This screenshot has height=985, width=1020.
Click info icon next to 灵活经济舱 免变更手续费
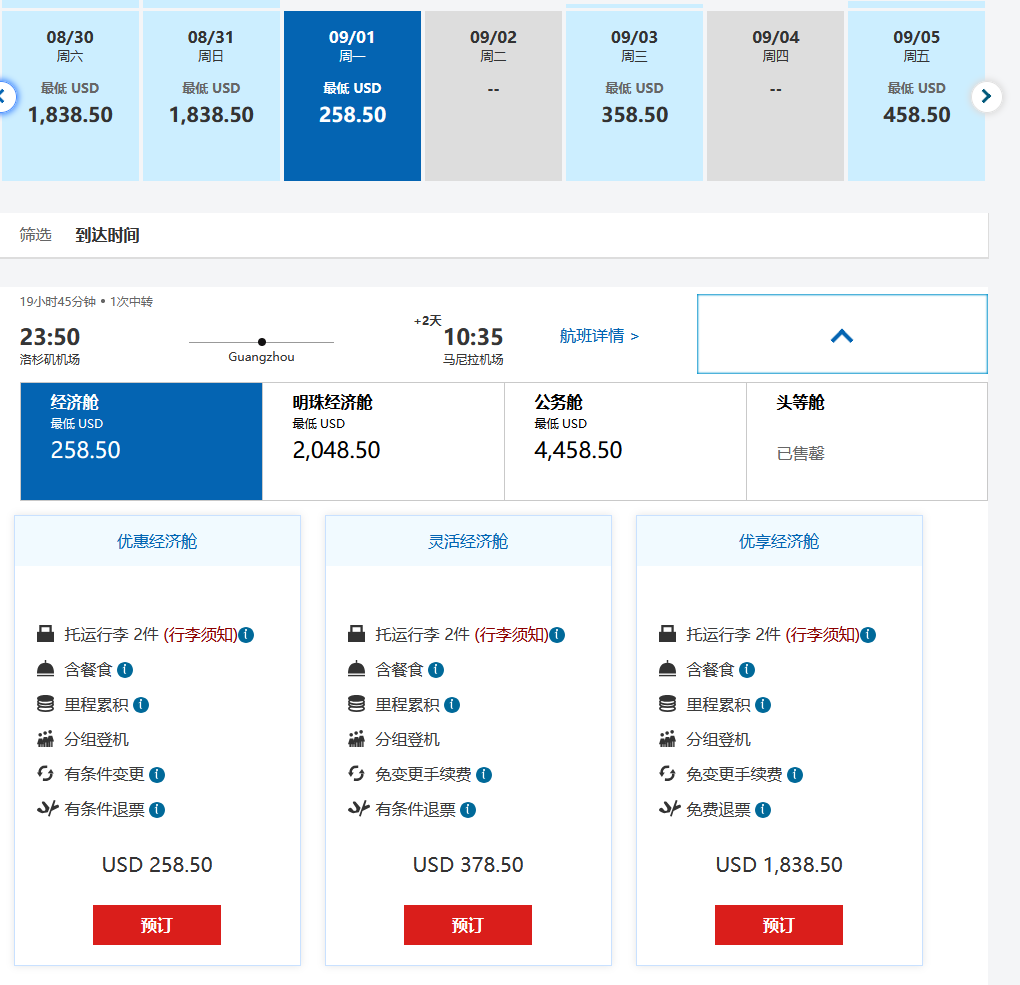pyautogui.click(x=484, y=775)
